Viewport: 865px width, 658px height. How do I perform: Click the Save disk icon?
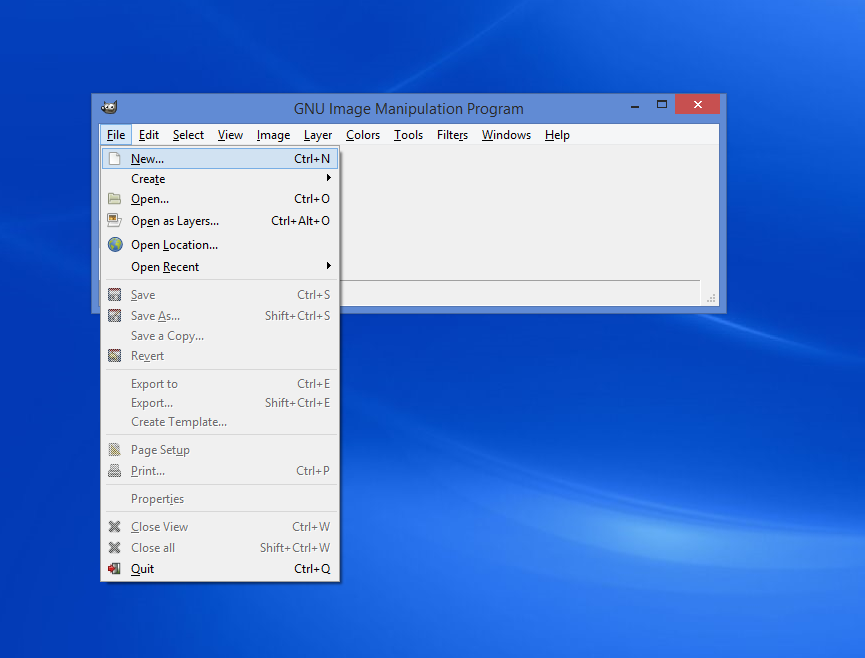[x=114, y=295]
